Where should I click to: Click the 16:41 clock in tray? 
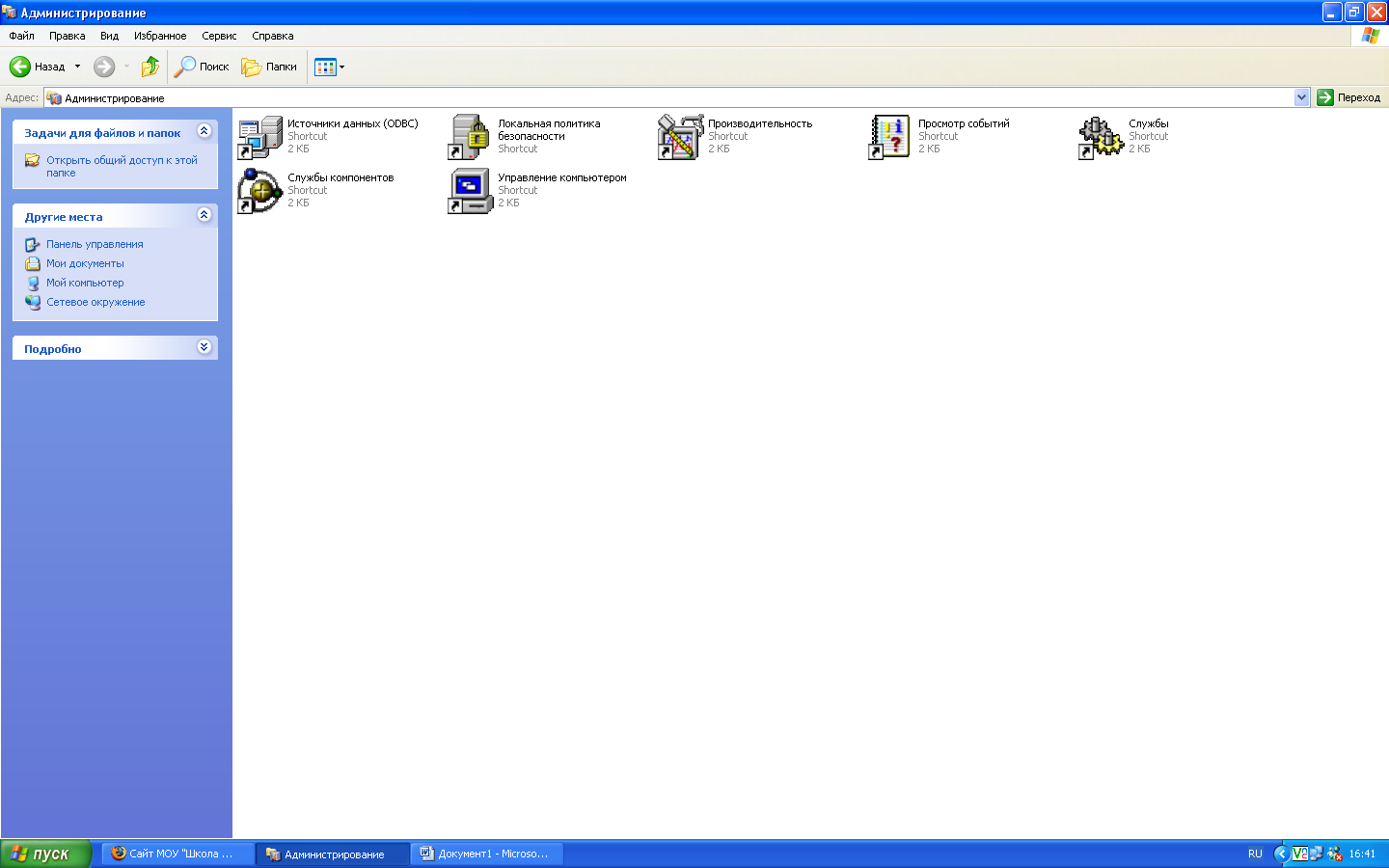1362,854
